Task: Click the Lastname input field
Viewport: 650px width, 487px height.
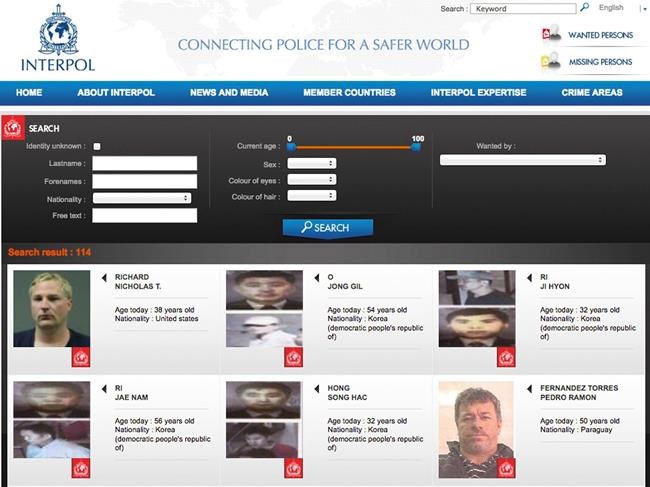Action: coord(144,163)
